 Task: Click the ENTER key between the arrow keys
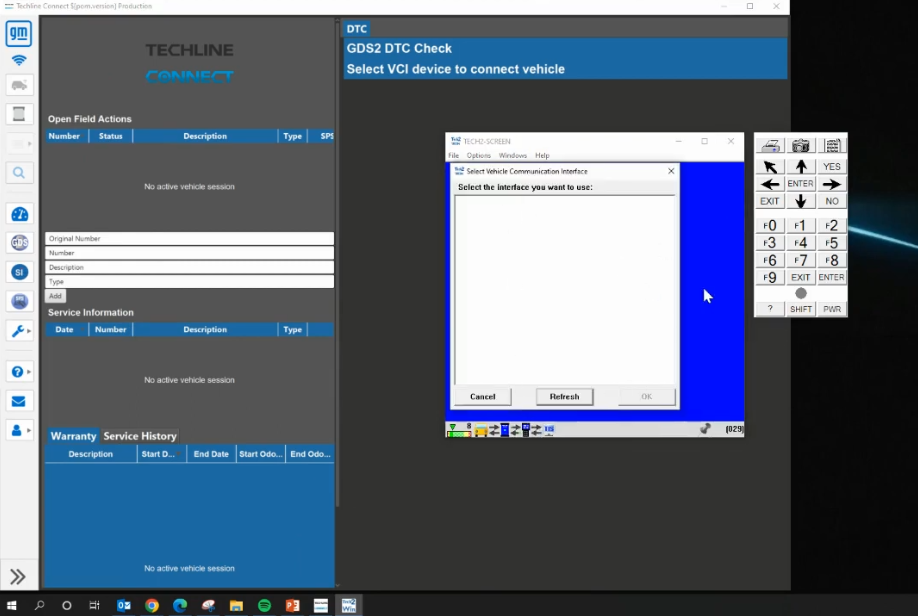(800, 184)
